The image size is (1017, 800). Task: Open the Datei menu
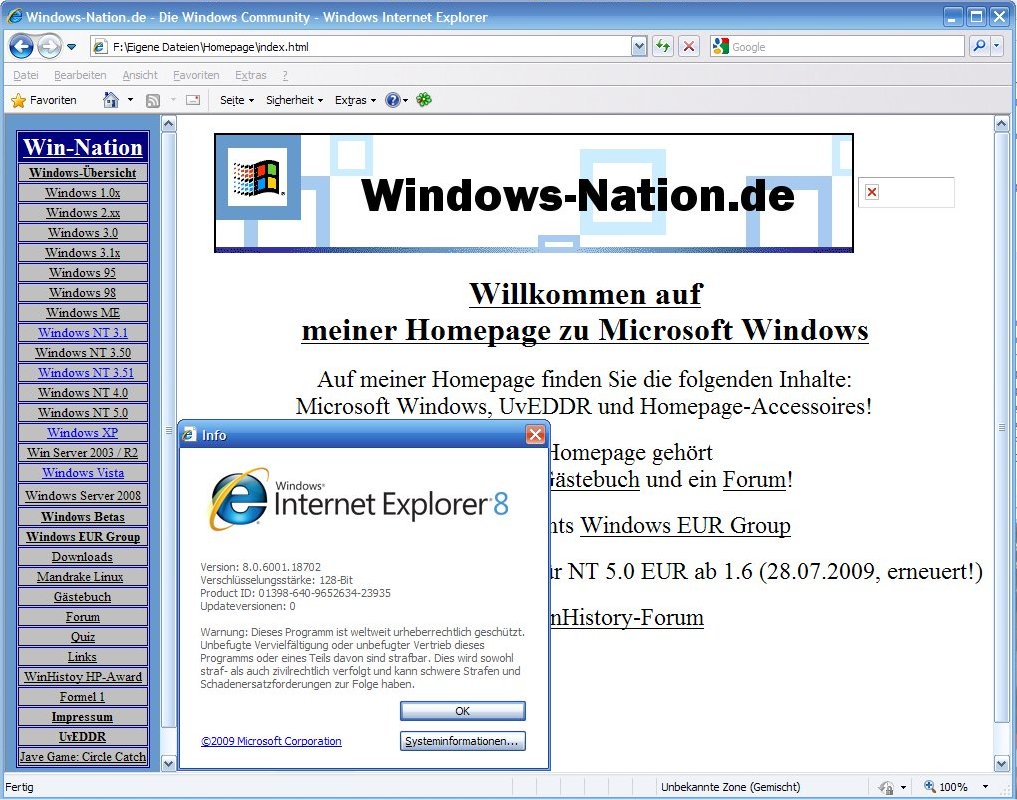click(26, 75)
